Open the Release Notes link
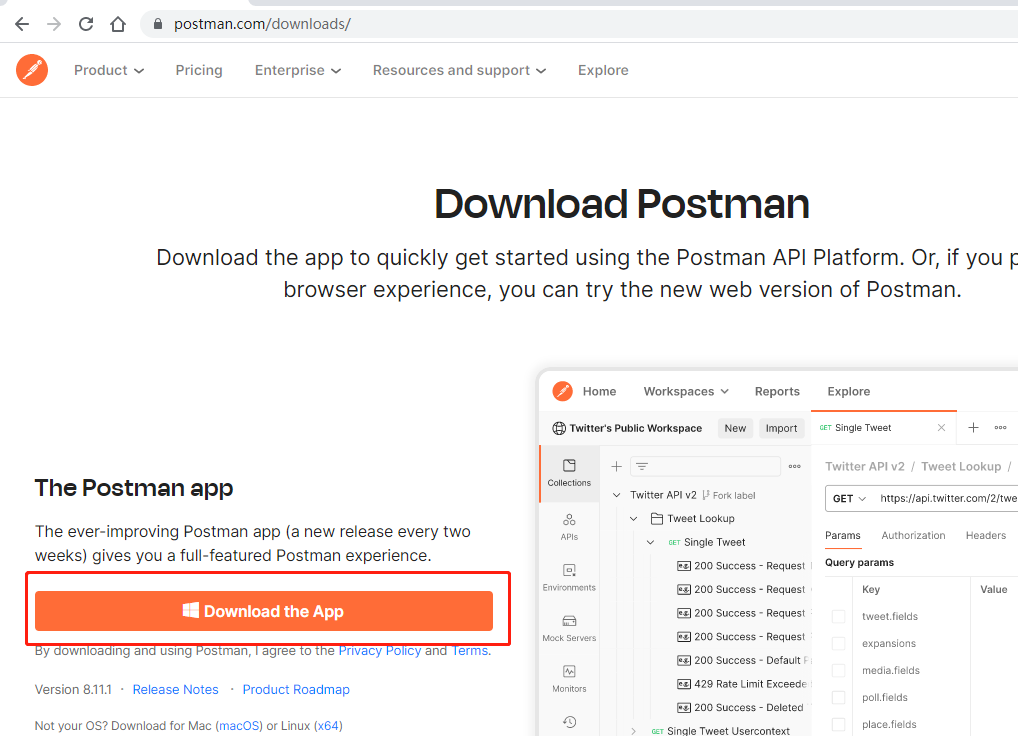1018x736 pixels. coord(175,689)
